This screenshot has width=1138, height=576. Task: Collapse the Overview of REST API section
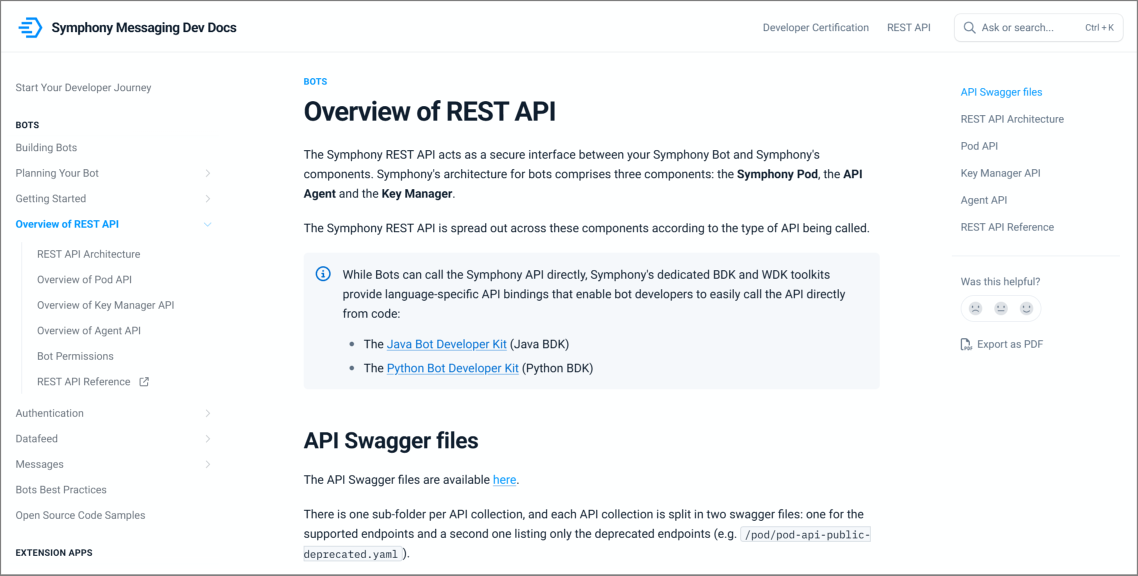tap(208, 224)
